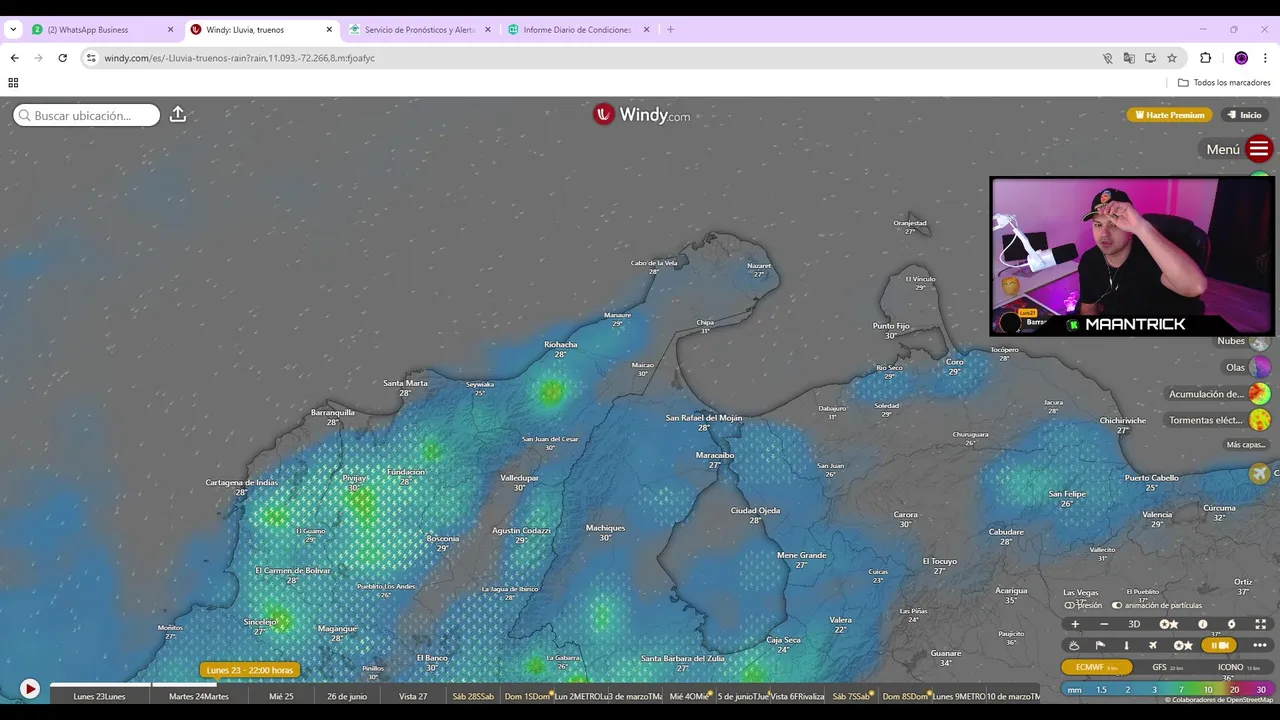The image size is (1280, 720).
Task: Click the Inicio login button
Action: pos(1245,115)
